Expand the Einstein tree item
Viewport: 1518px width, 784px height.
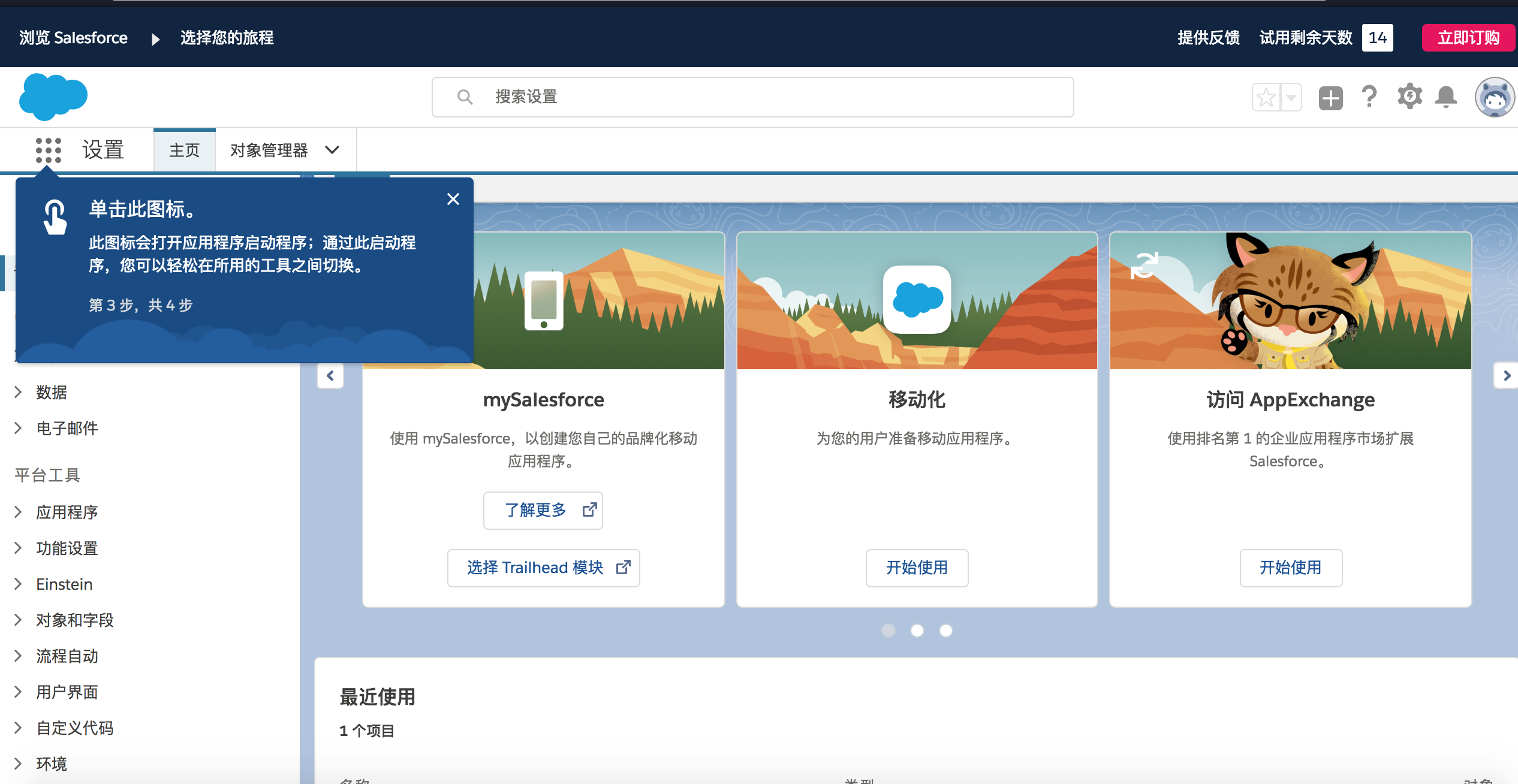tap(18, 584)
